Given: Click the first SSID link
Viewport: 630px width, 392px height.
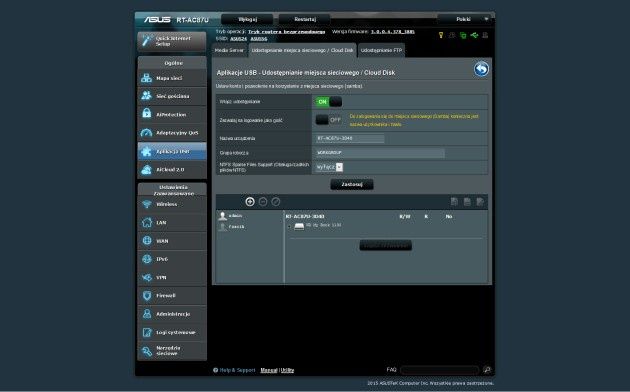Looking at the screenshot, I should [x=239, y=39].
